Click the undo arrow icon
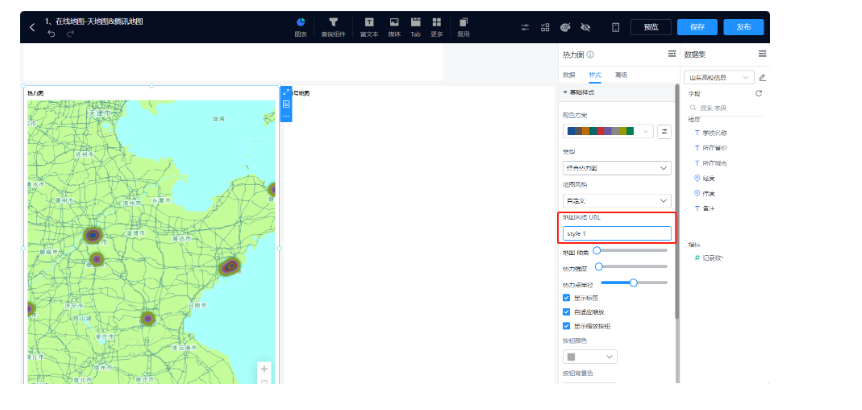 (51, 34)
